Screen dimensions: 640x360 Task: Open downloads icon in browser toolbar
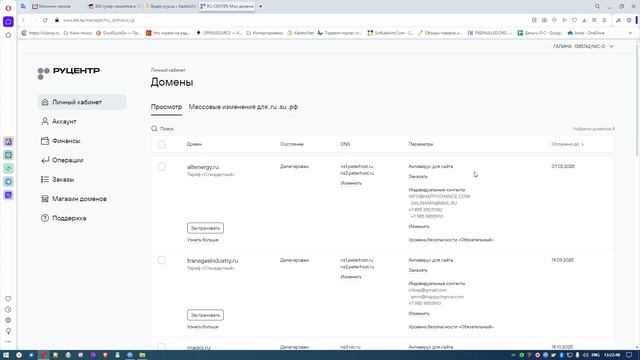(584, 20)
